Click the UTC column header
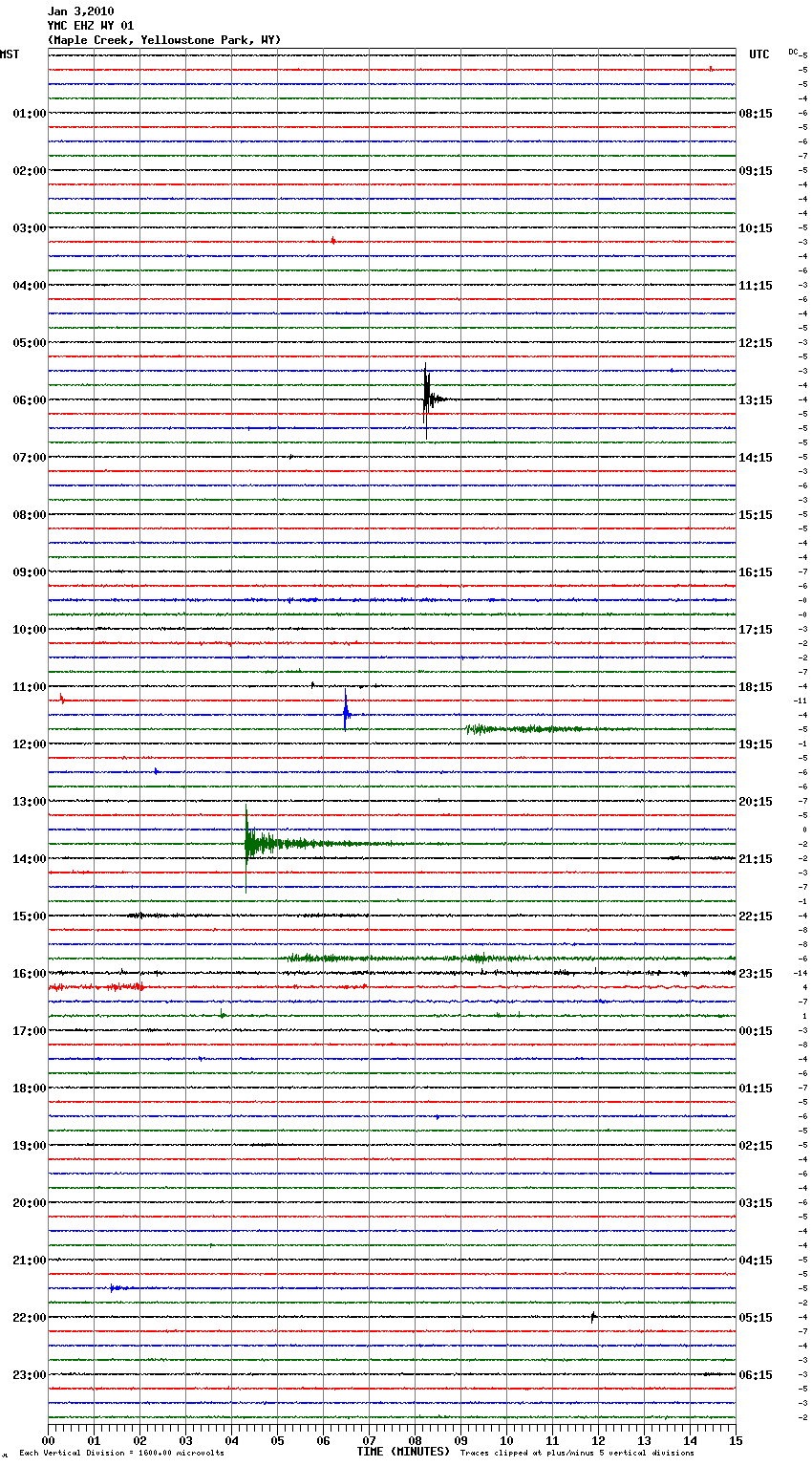 tap(759, 54)
